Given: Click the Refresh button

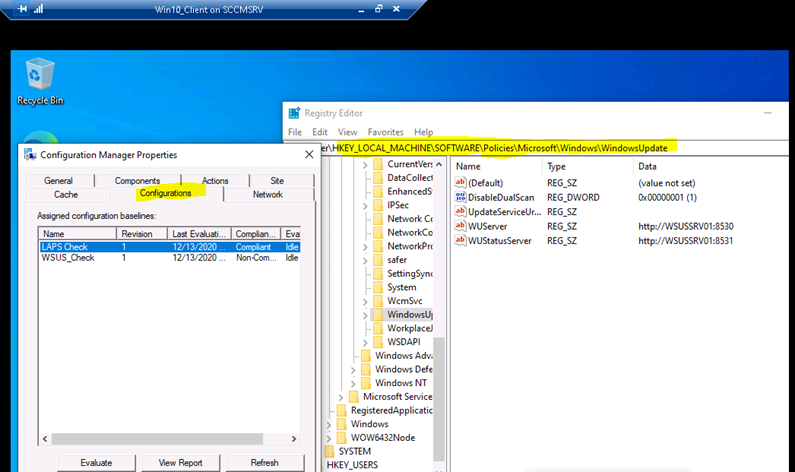Looking at the screenshot, I should pyautogui.click(x=265, y=462).
